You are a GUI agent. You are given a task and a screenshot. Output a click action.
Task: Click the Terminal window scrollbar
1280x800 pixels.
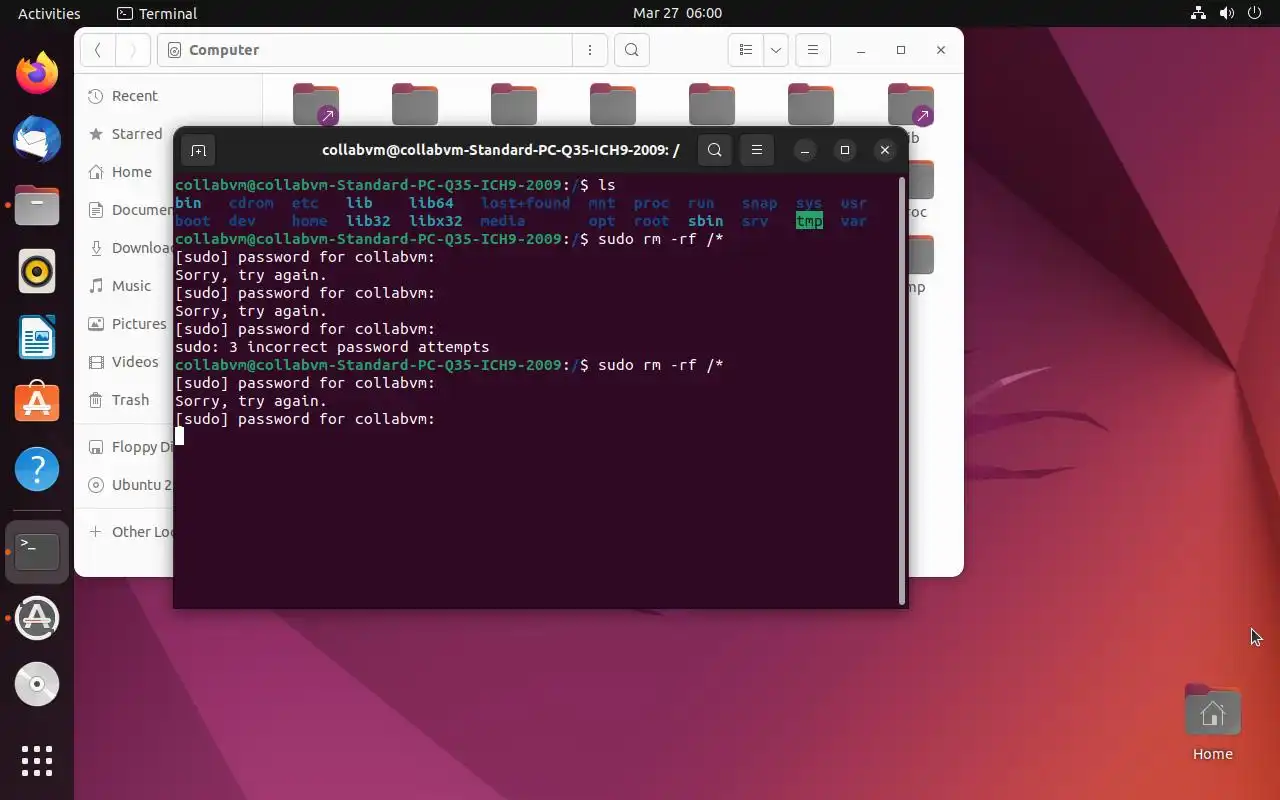point(902,390)
